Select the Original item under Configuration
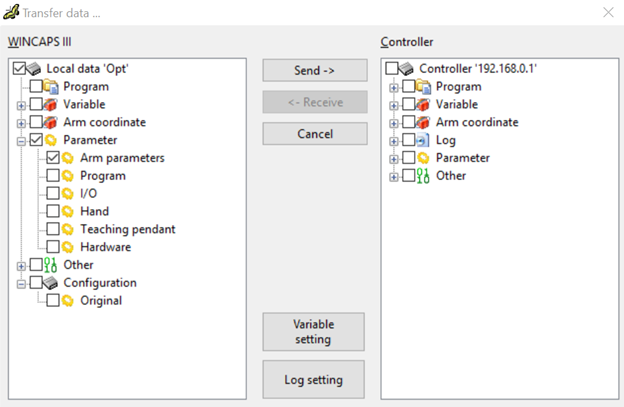Screen dimensions: 624x407 point(101,301)
